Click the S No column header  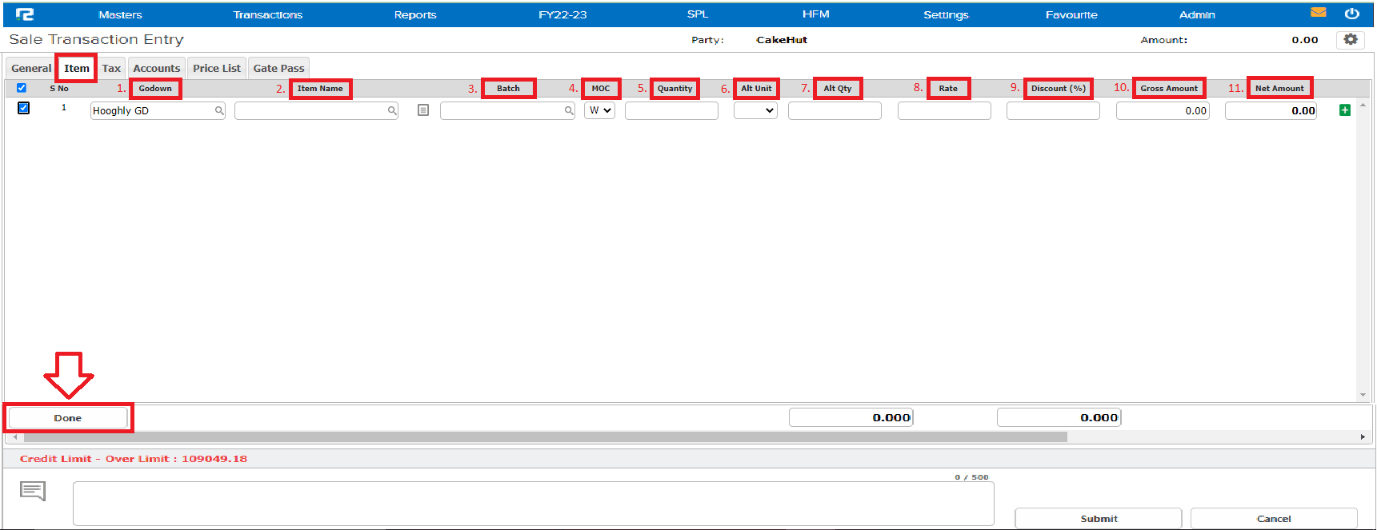pyautogui.click(x=59, y=88)
